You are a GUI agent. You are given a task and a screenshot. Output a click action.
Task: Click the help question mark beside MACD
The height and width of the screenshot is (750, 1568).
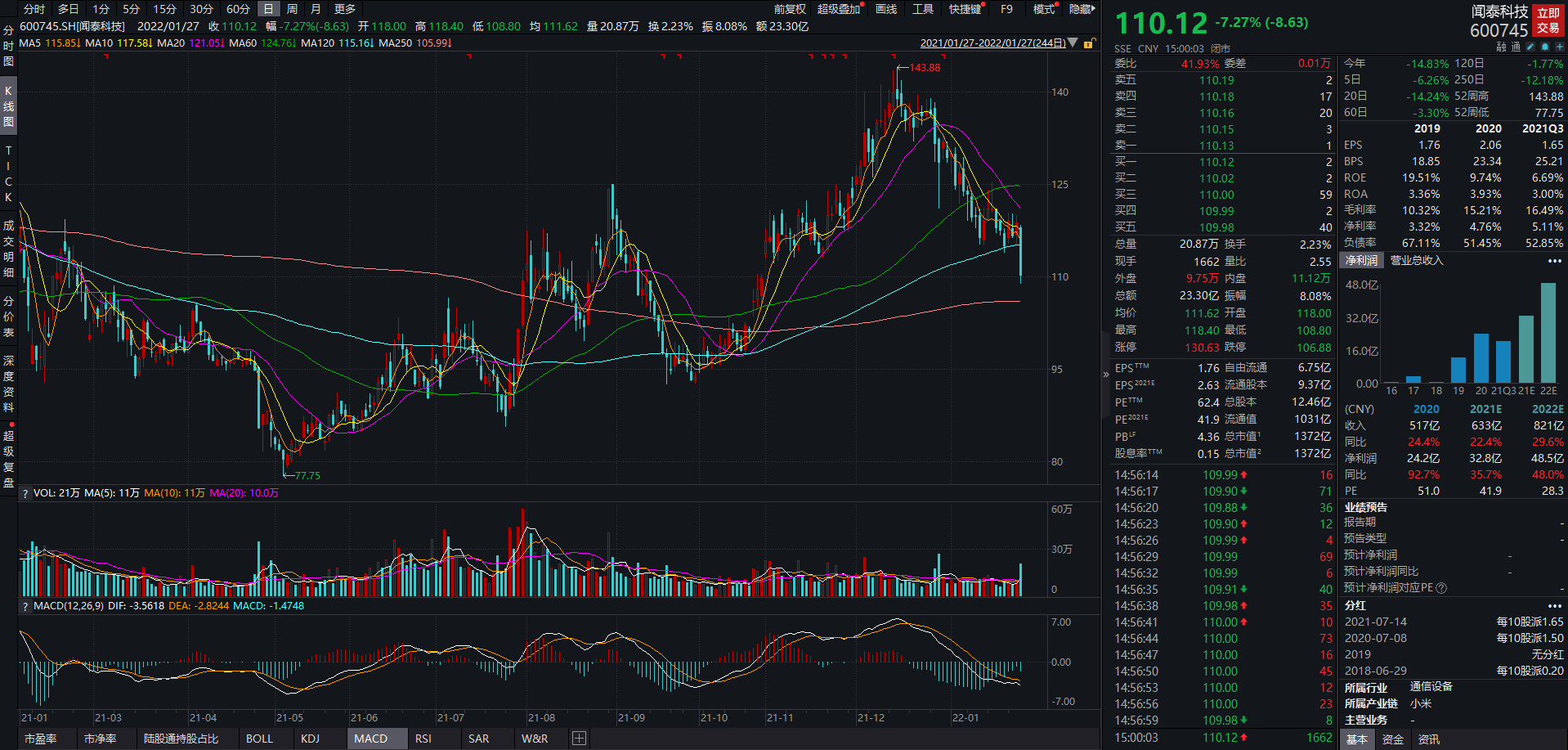point(25,606)
